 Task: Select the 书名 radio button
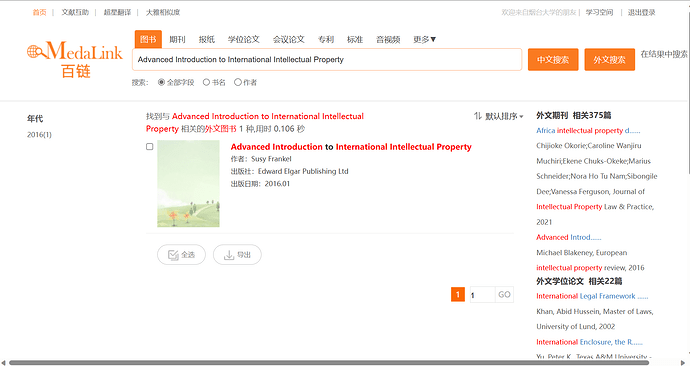tap(206, 82)
